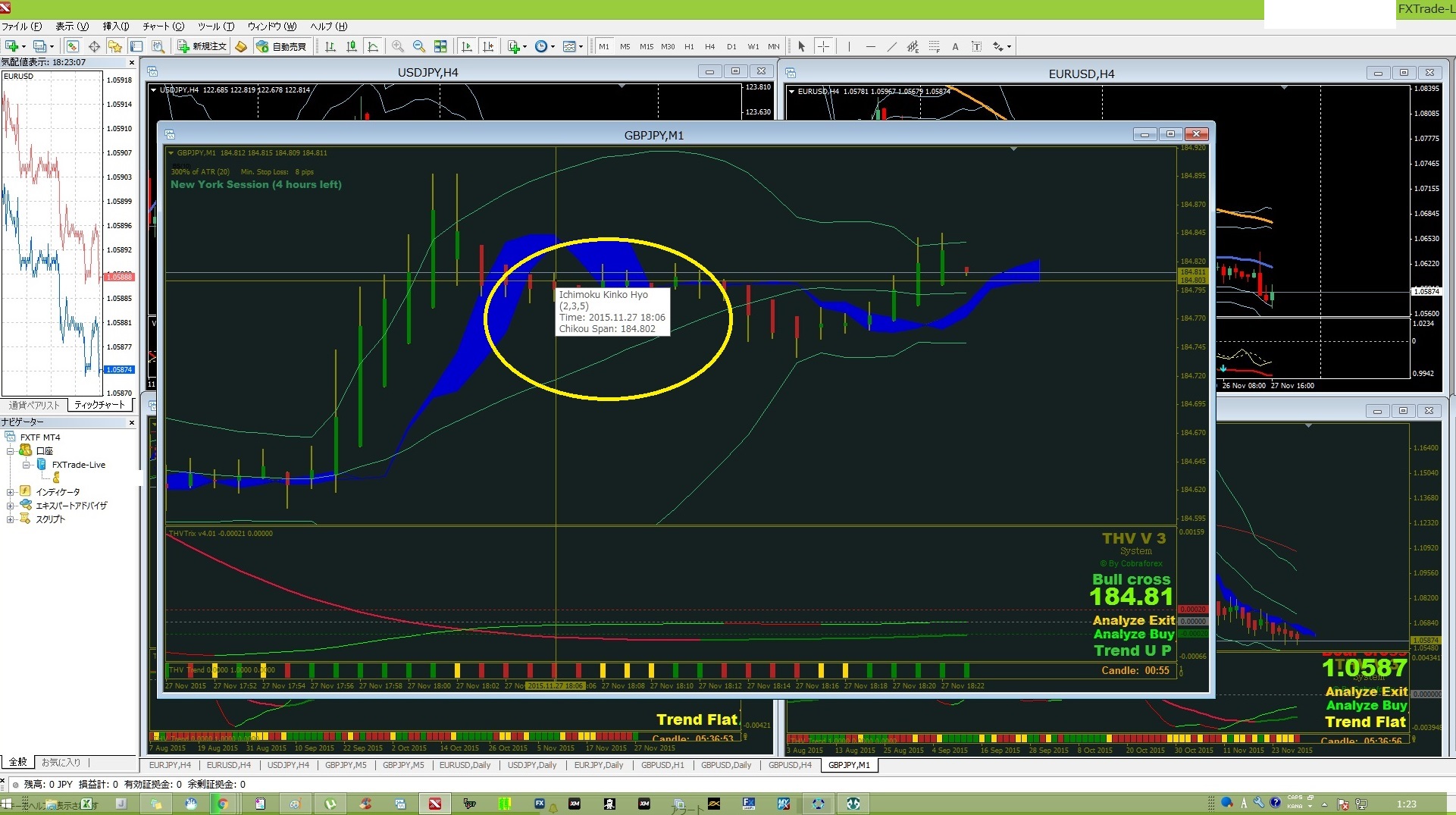Expand the エキスパートアドバイザ tree node
Viewport: 1456px width, 815px height.
[x=11, y=506]
